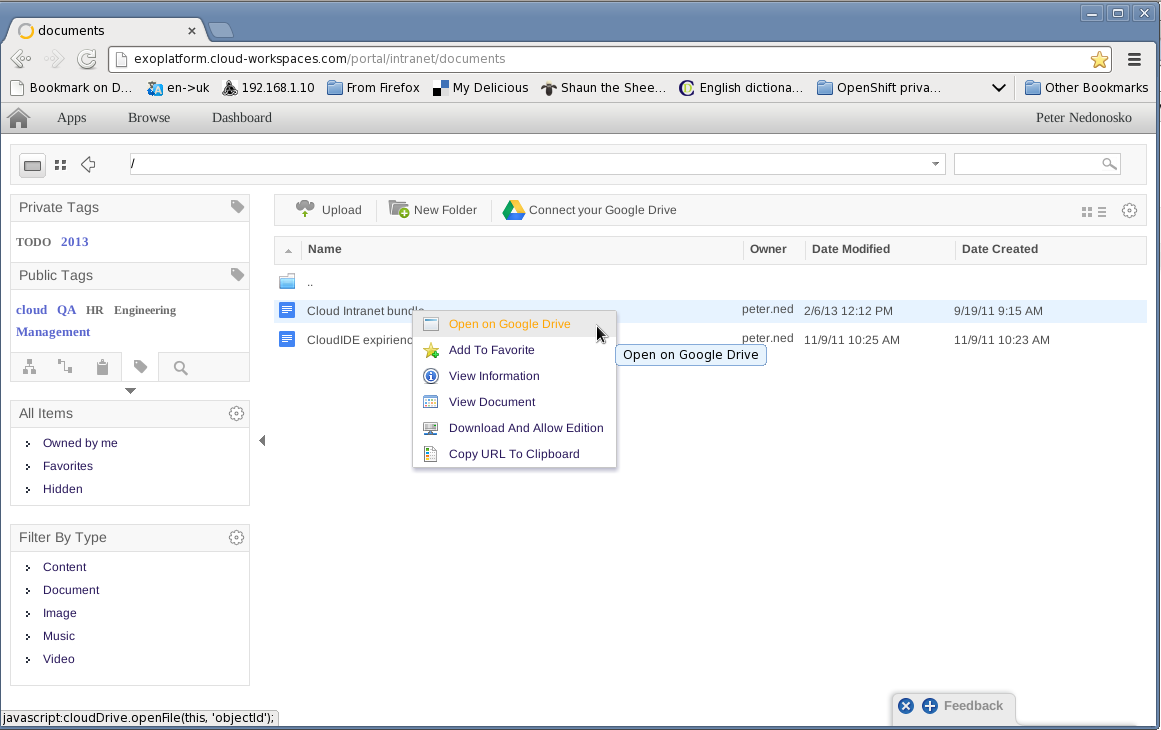Open Other Bookmarks folder

[1086, 87]
